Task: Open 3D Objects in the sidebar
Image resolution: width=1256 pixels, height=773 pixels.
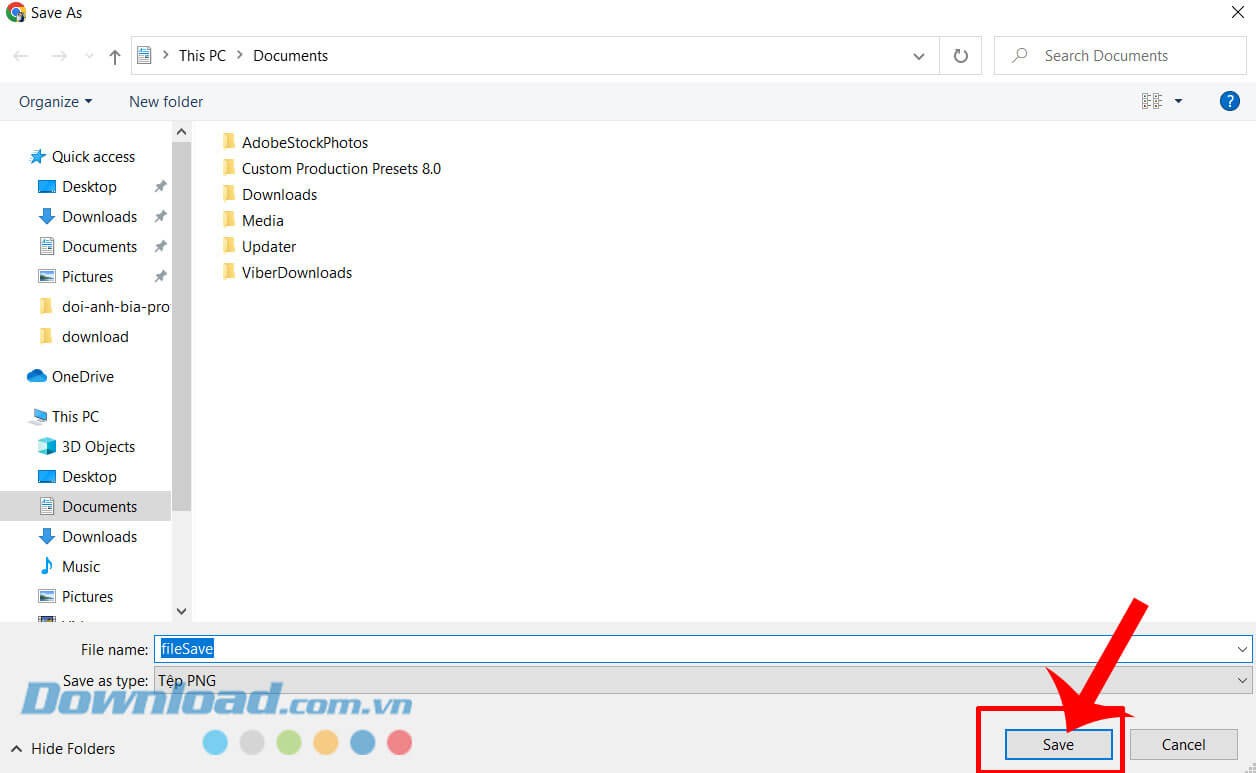Action: (x=97, y=447)
